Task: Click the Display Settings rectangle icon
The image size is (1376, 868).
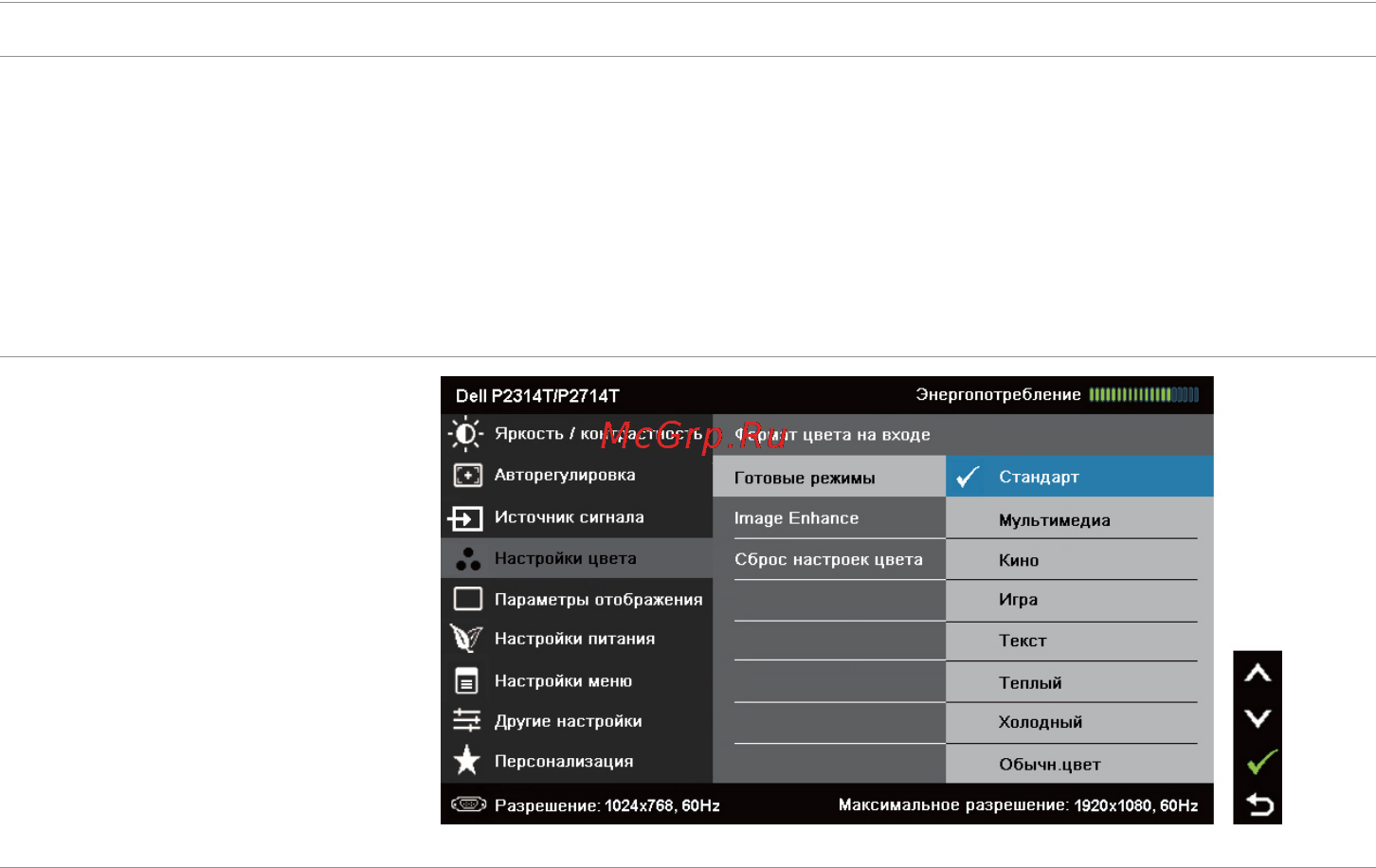Action: click(x=468, y=599)
